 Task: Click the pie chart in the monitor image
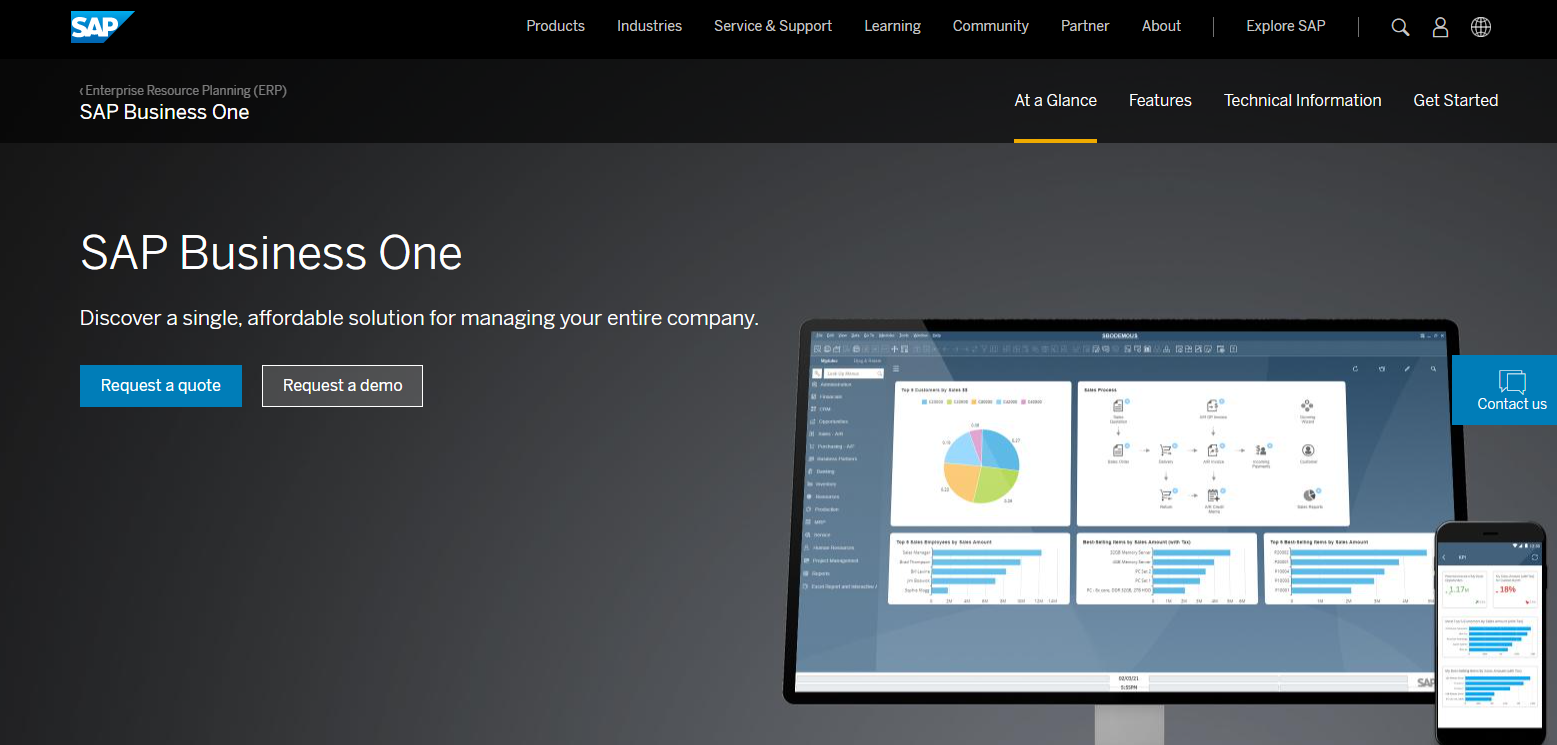point(981,466)
